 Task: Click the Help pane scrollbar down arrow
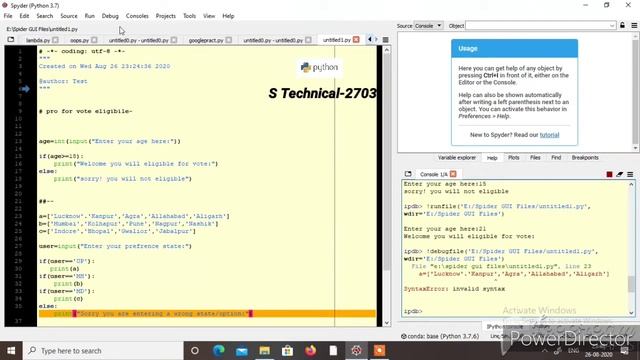(636, 149)
